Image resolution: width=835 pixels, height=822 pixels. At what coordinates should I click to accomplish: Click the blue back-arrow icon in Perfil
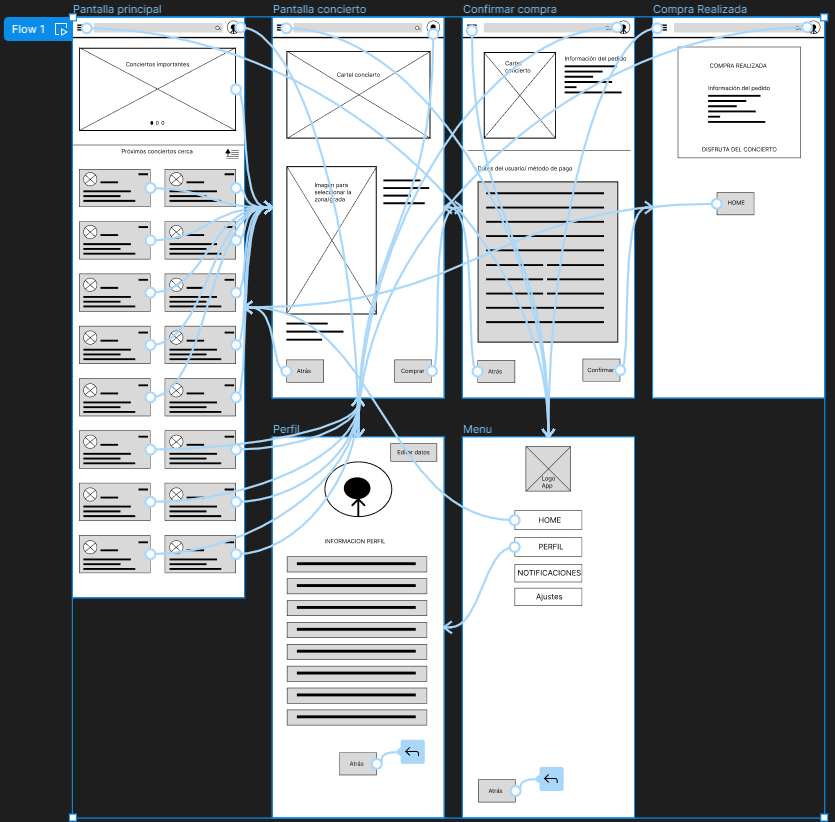pyautogui.click(x=413, y=752)
